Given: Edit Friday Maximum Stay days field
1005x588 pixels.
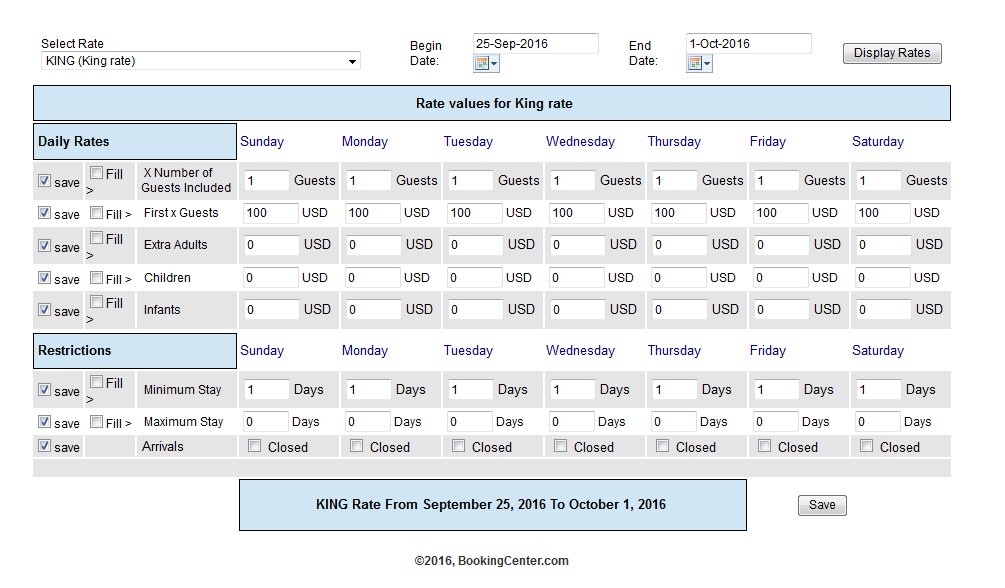Looking at the screenshot, I should 776,422.
